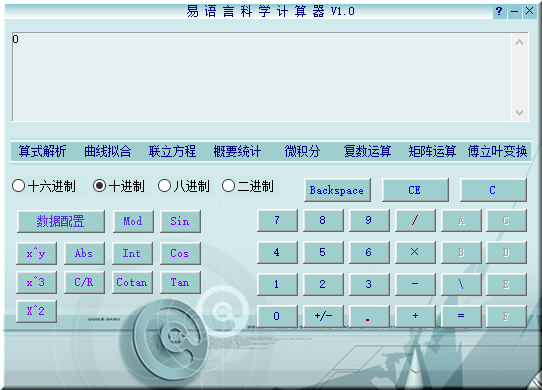Click the +/- sign toggle key
542x390 pixels.
(323, 316)
